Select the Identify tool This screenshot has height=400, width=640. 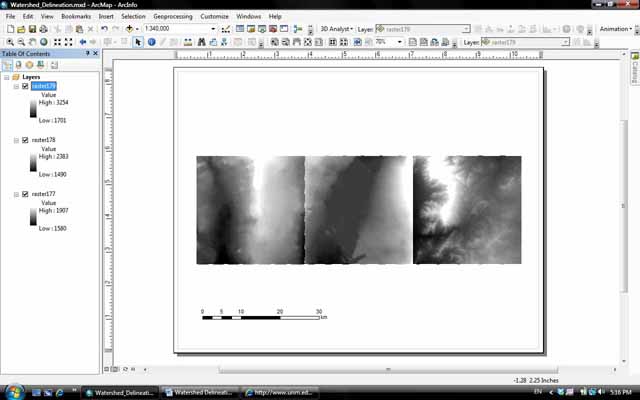pos(152,42)
